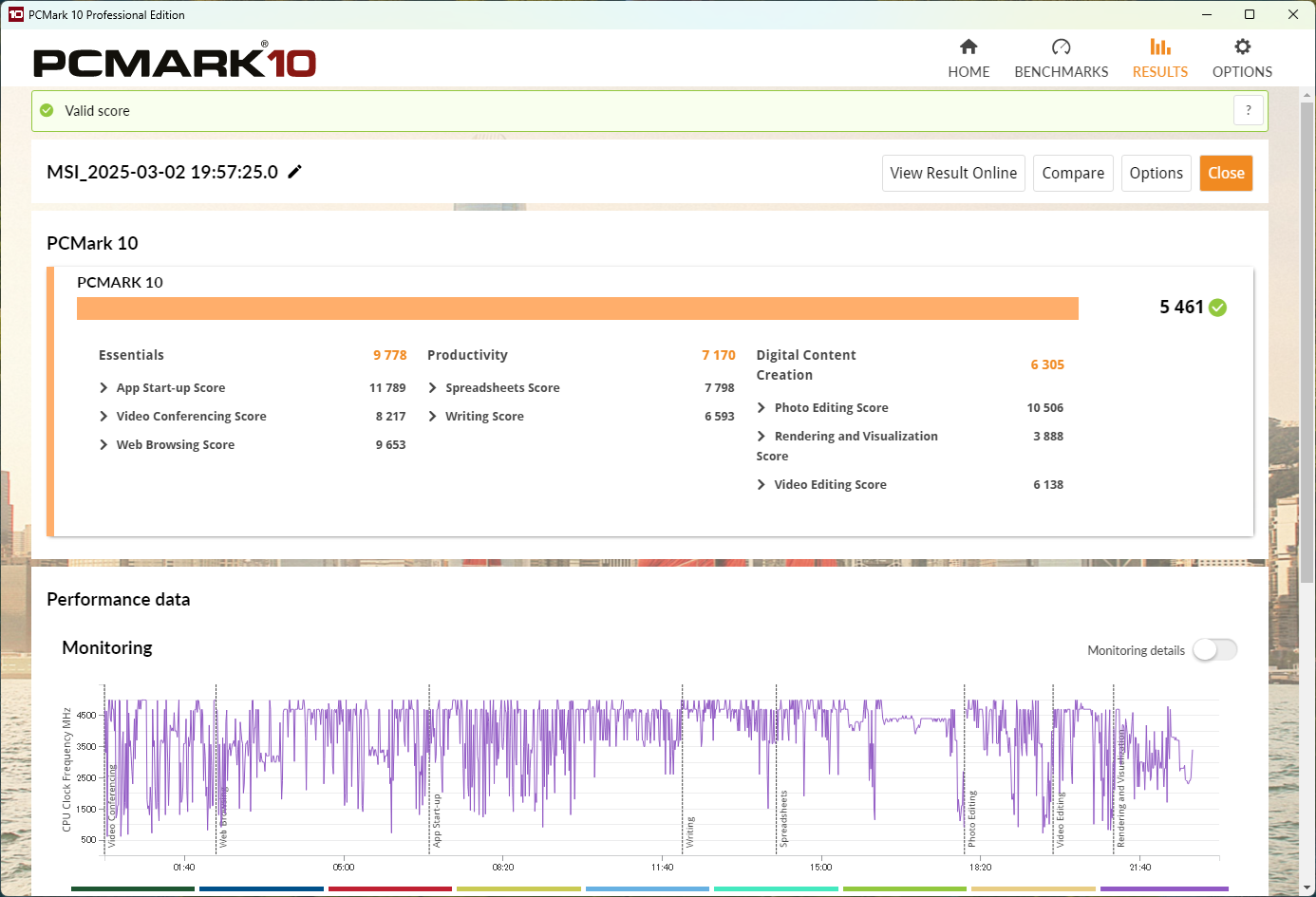The height and width of the screenshot is (897, 1316).
Task: Click the Essentials score 9 778
Action: (389, 355)
